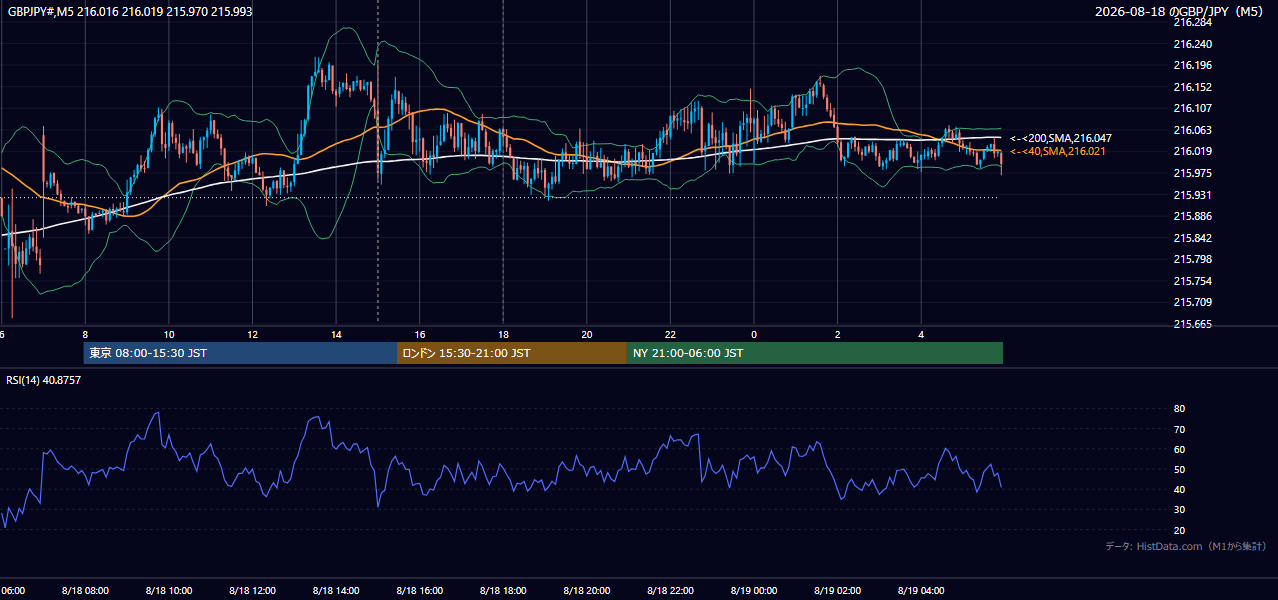Click the bottom date label '8/18 16:00'

[x=420, y=591]
